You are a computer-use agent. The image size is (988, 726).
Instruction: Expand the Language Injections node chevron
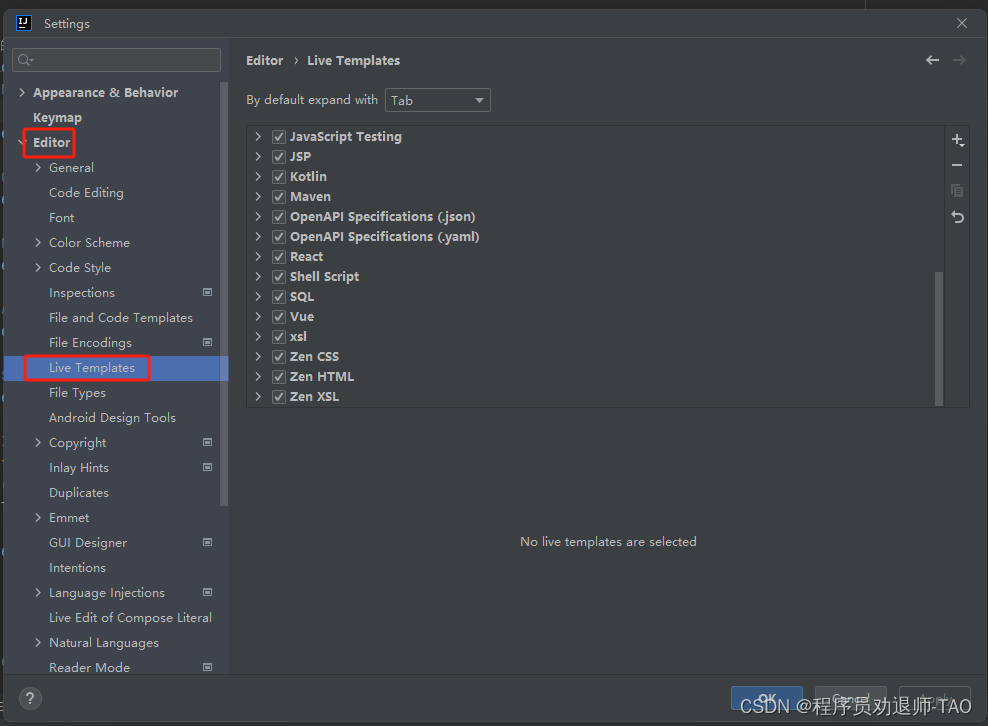pos(38,592)
